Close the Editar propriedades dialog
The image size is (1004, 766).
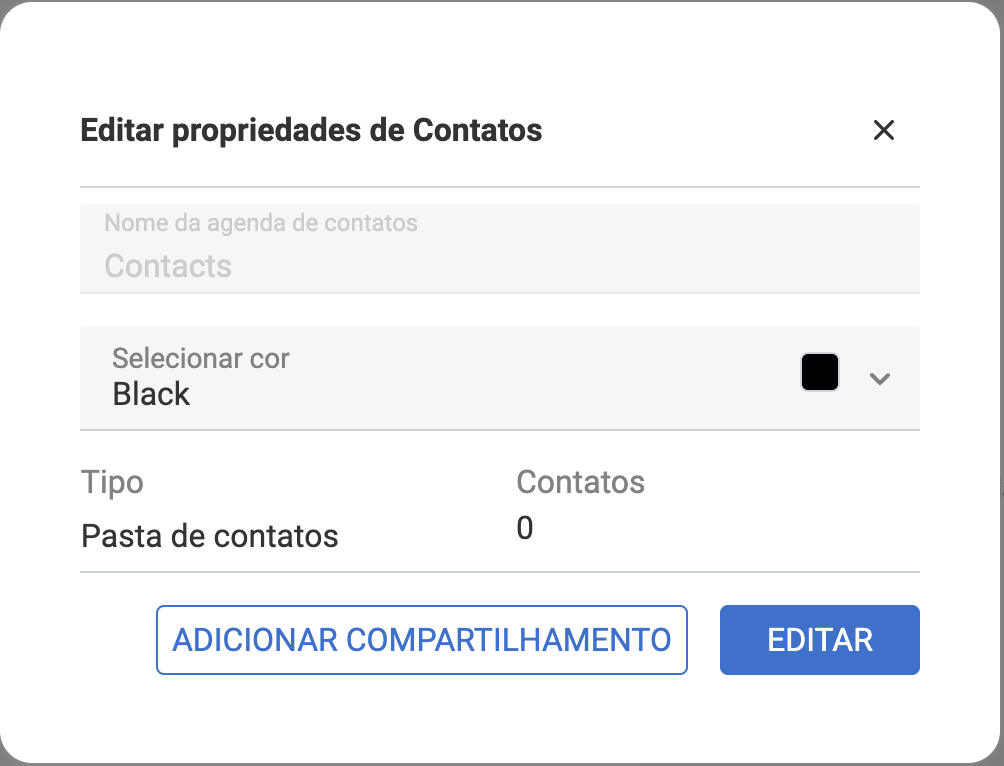(x=883, y=130)
